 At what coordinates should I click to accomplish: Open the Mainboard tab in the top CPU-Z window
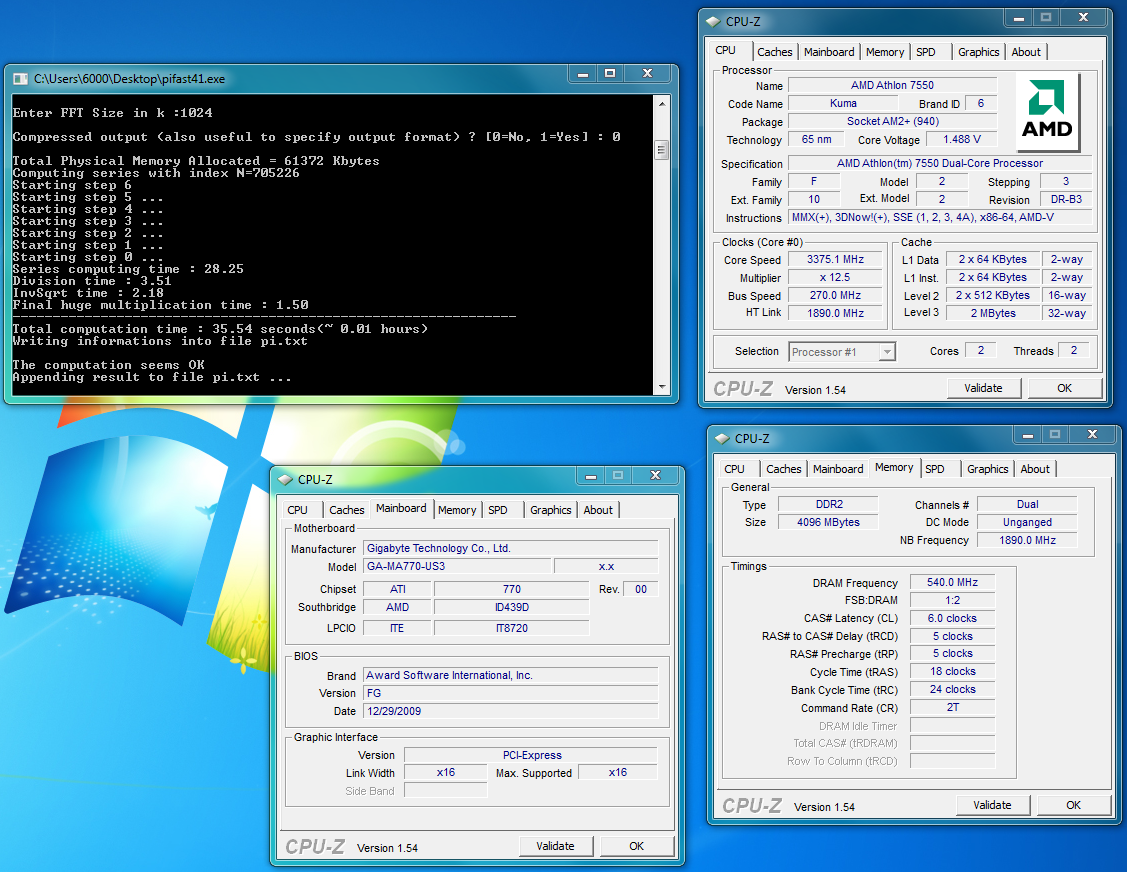(x=829, y=52)
